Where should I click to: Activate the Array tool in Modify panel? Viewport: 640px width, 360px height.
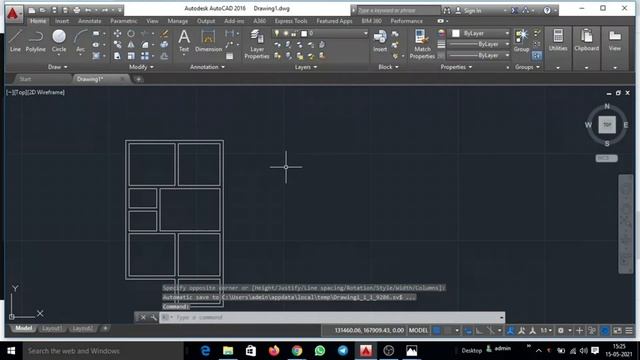(145, 56)
